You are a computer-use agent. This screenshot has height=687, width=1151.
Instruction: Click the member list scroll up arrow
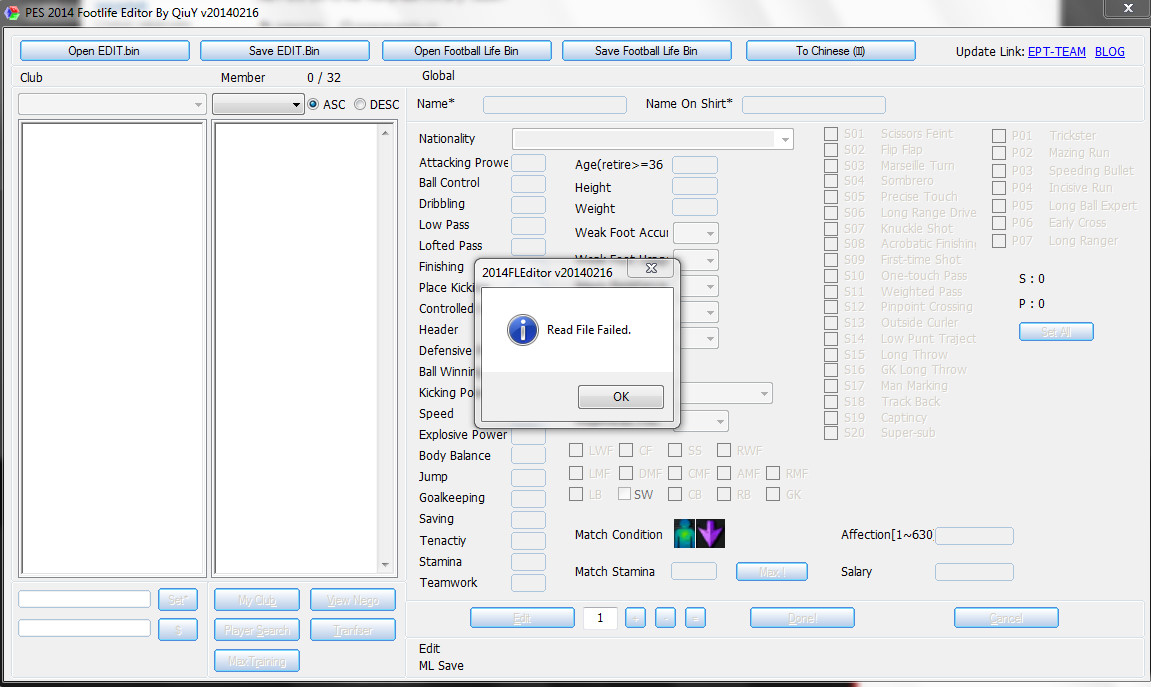coord(385,133)
